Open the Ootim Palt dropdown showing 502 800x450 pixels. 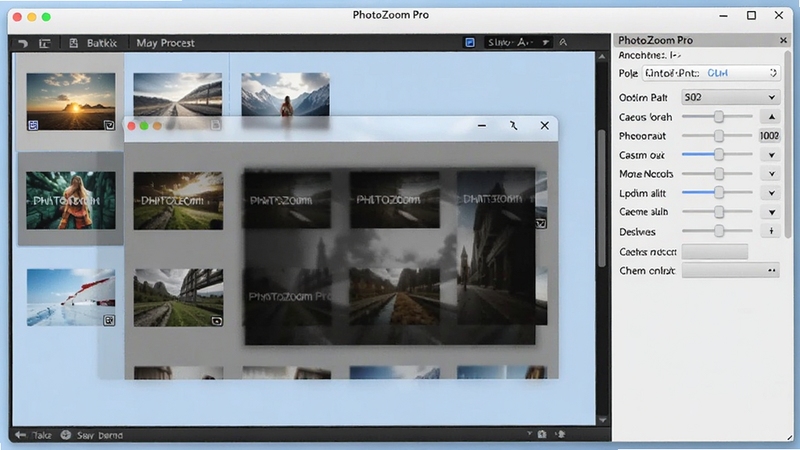click(x=730, y=97)
